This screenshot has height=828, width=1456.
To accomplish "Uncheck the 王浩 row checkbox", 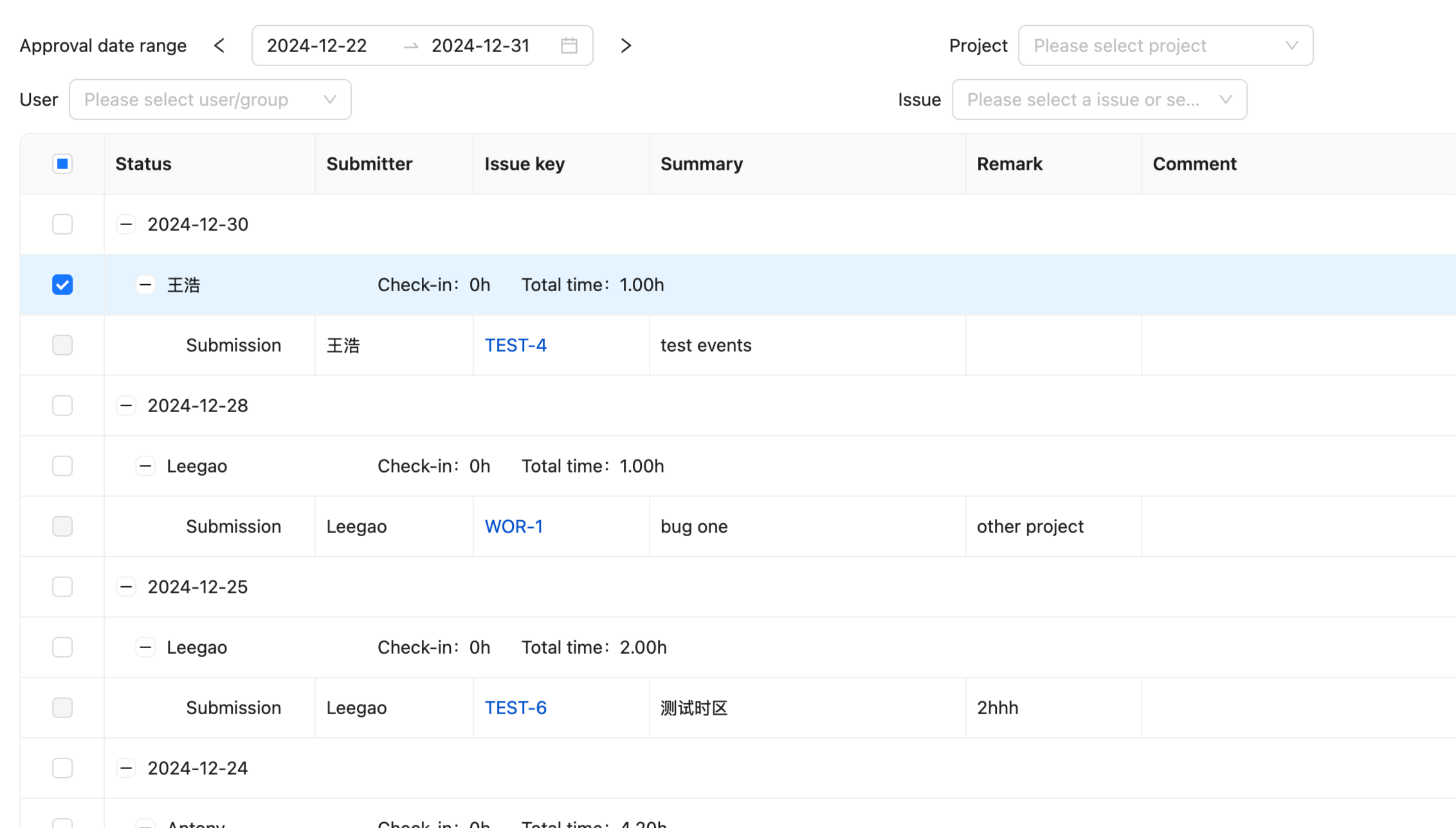I will [x=62, y=285].
